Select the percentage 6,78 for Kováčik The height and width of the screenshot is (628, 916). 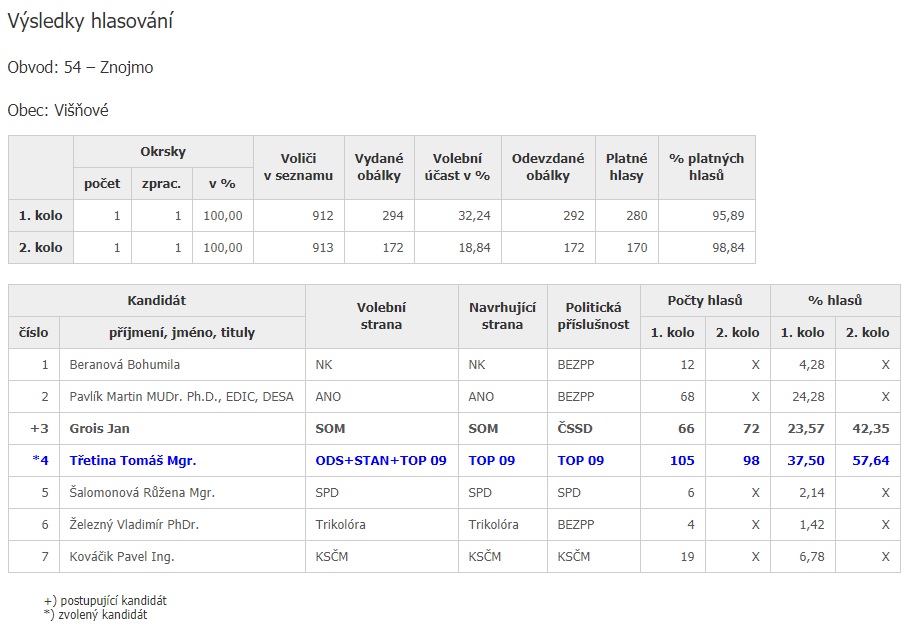tap(811, 557)
